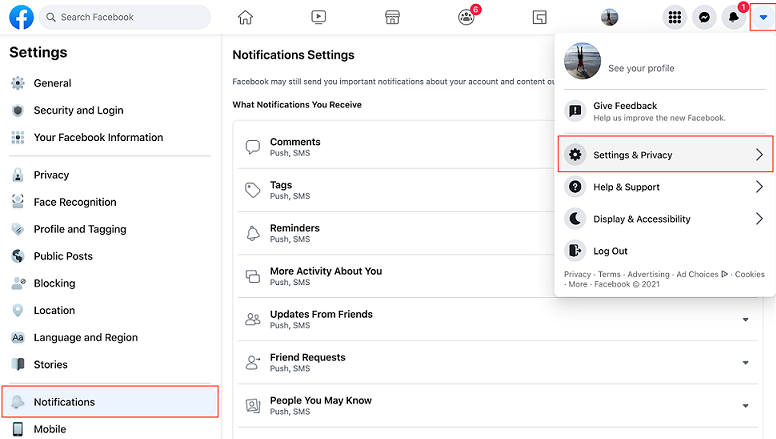This screenshot has width=776, height=439.
Task: Click Give Feedback in account menu
Action: pyautogui.click(x=665, y=111)
